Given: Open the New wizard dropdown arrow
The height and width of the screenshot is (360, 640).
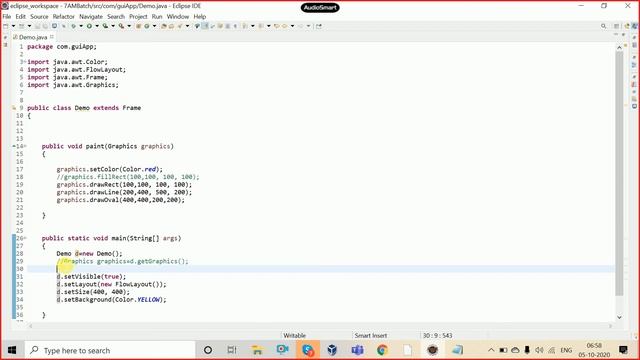Looking at the screenshot, I should [x=13, y=26].
